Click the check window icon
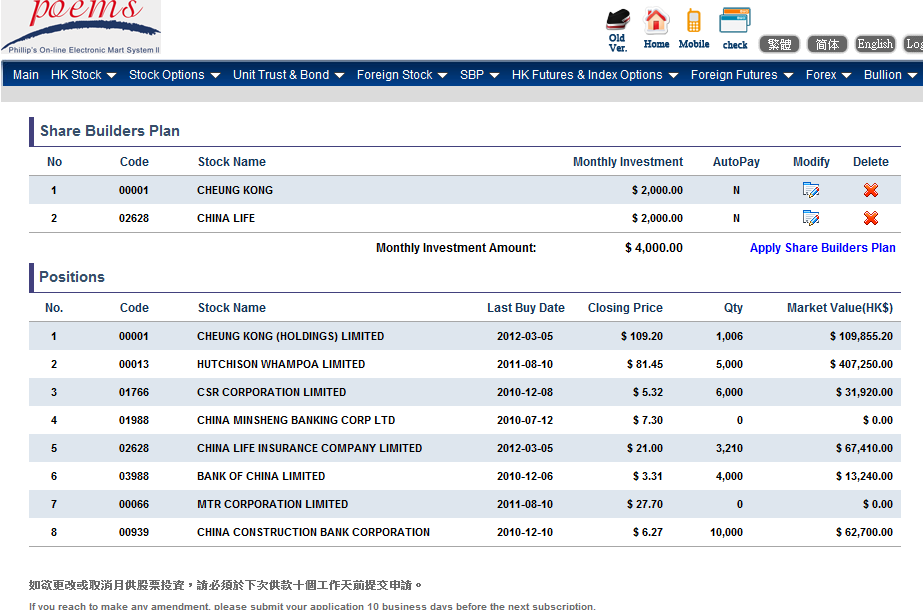Screen dimensions: 923x615 point(735,27)
